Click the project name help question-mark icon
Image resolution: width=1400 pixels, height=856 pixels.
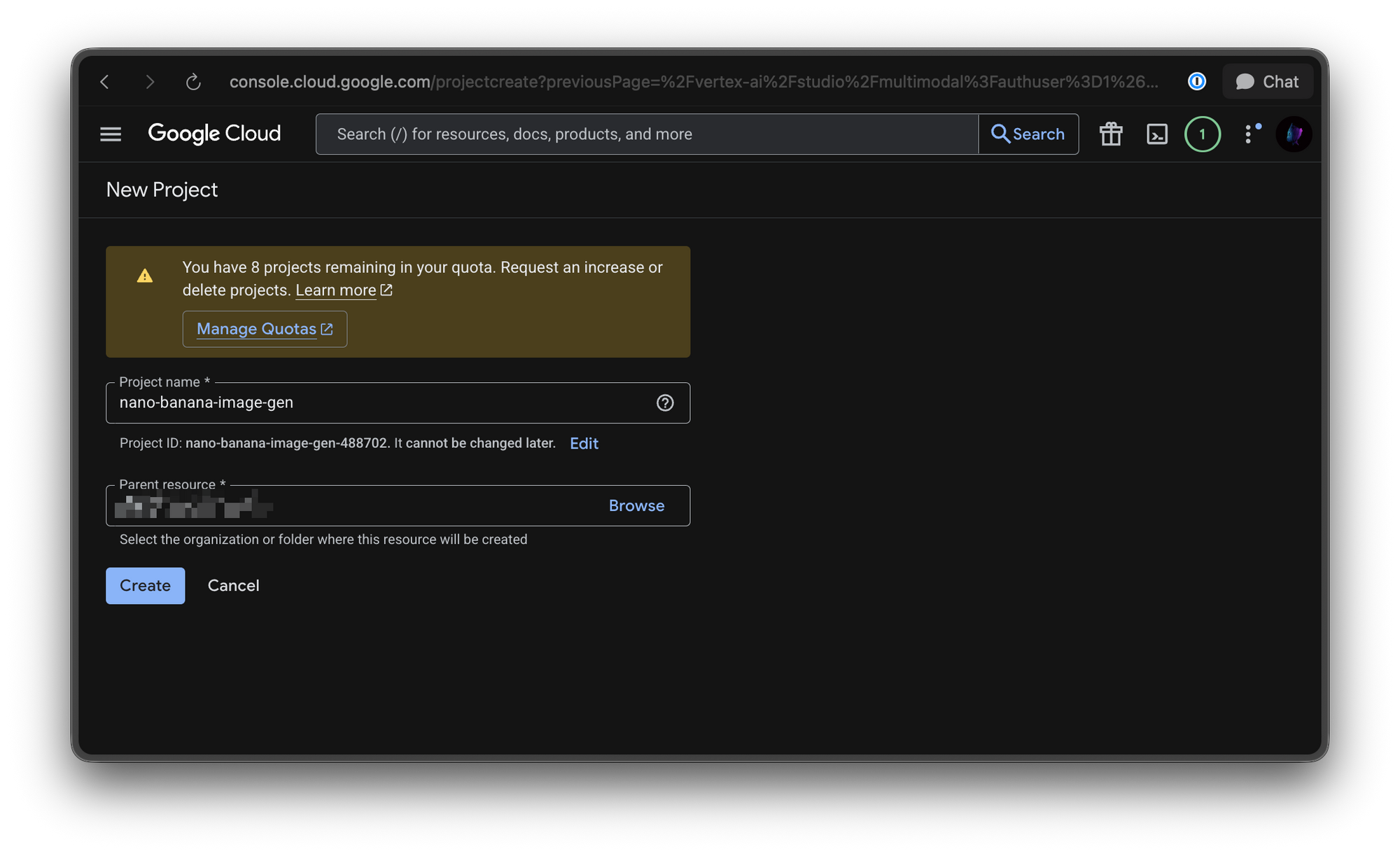(665, 402)
